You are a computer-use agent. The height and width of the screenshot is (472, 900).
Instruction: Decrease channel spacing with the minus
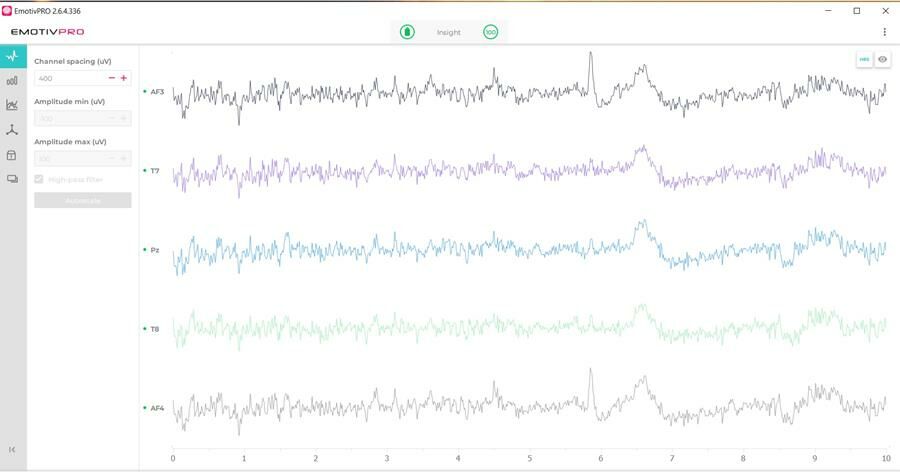pyautogui.click(x=112, y=78)
